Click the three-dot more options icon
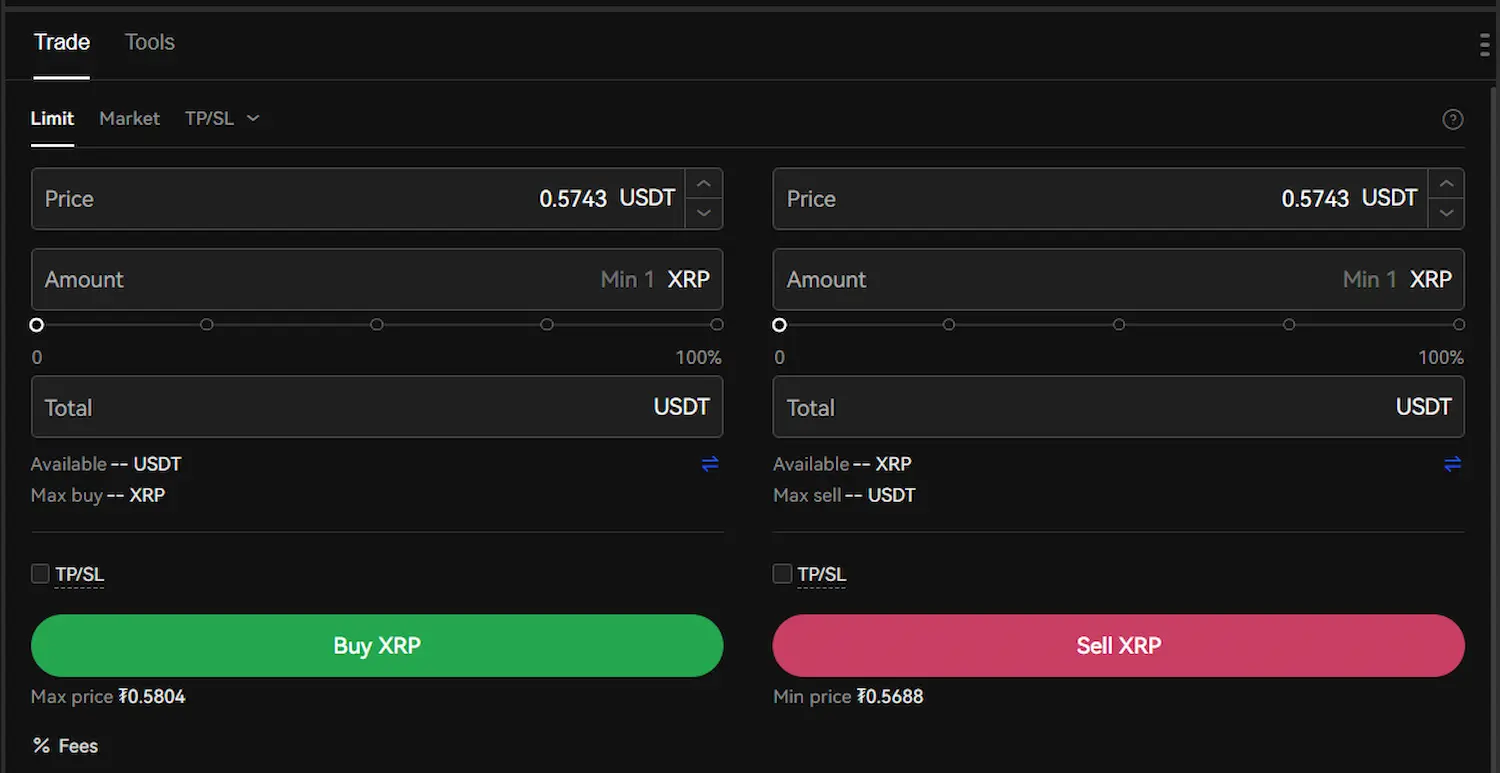 coord(1484,45)
